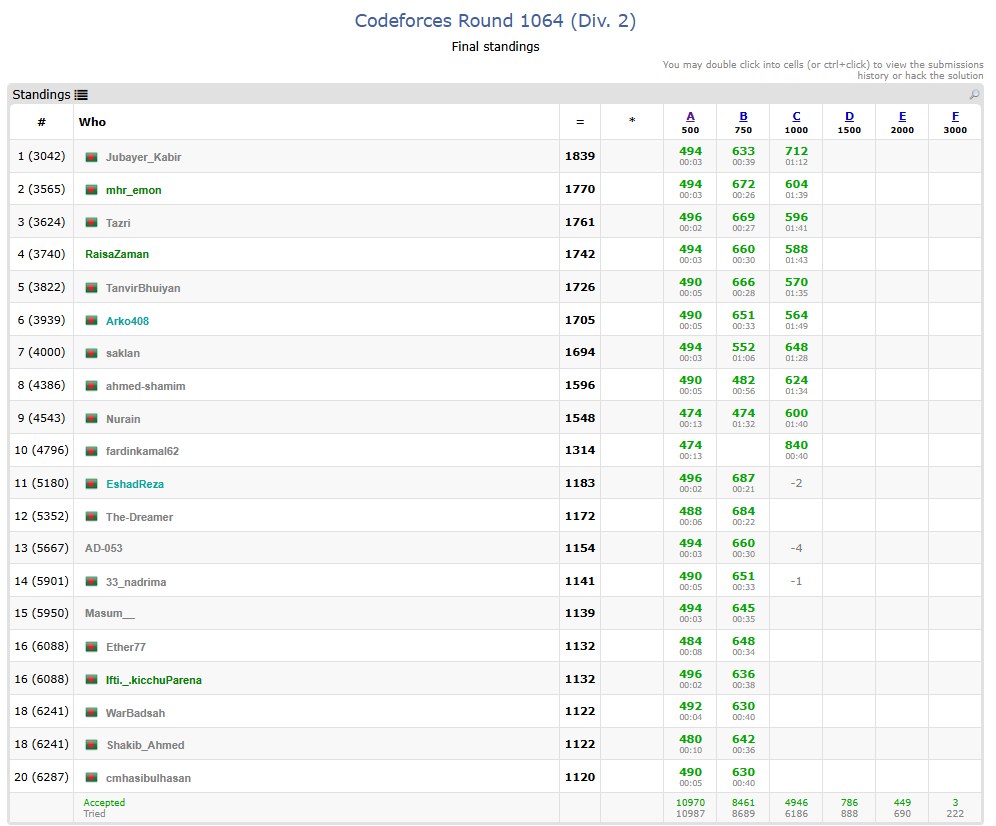Click fardinkamal62's problem C score 840

pos(796,445)
